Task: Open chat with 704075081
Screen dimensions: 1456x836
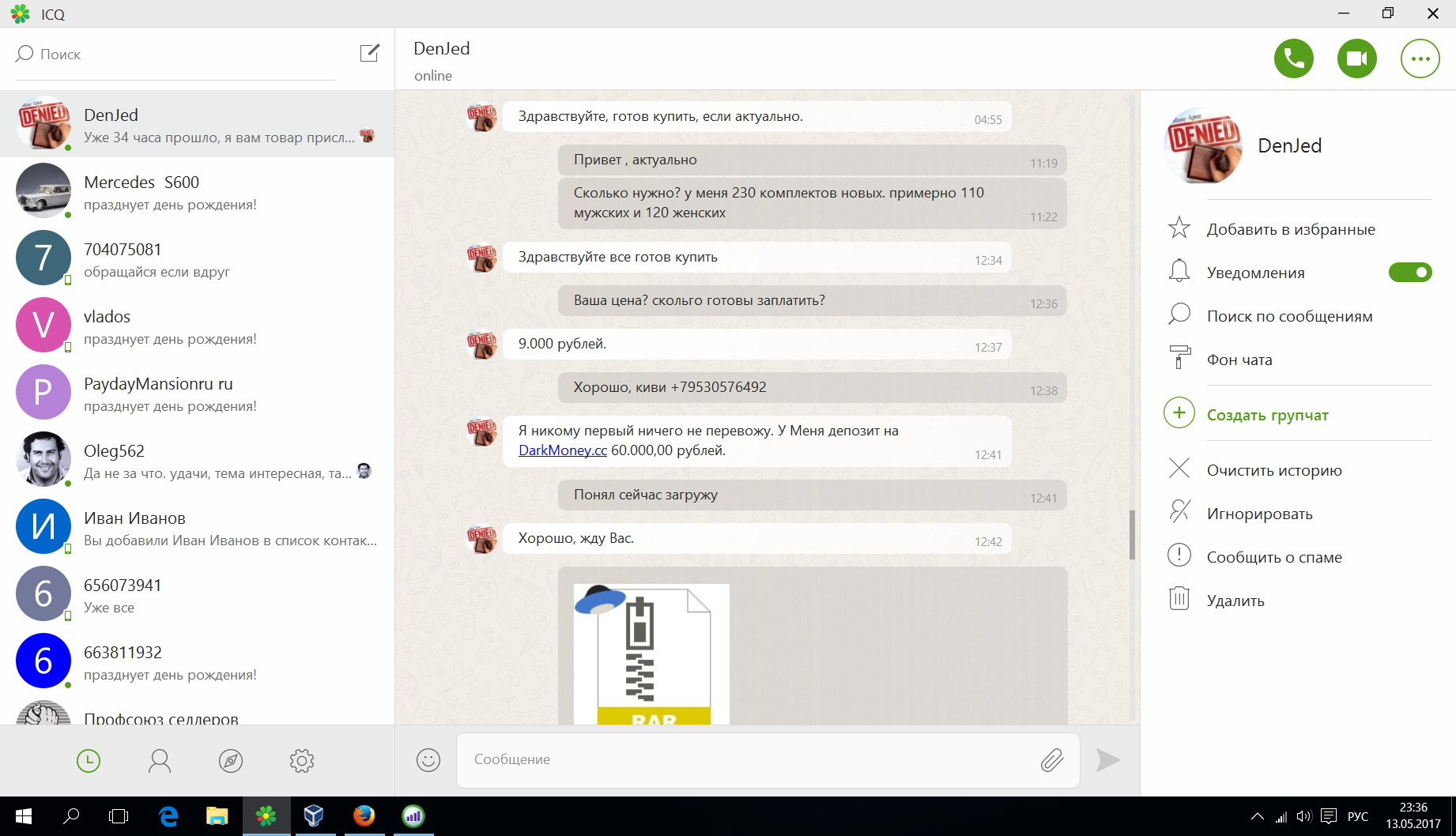Action: coord(198,258)
